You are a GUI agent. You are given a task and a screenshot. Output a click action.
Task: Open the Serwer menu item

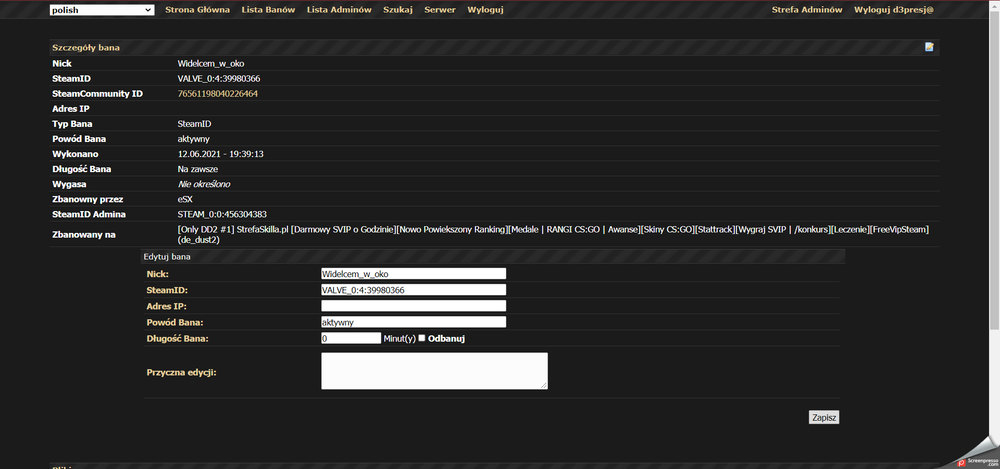click(440, 10)
